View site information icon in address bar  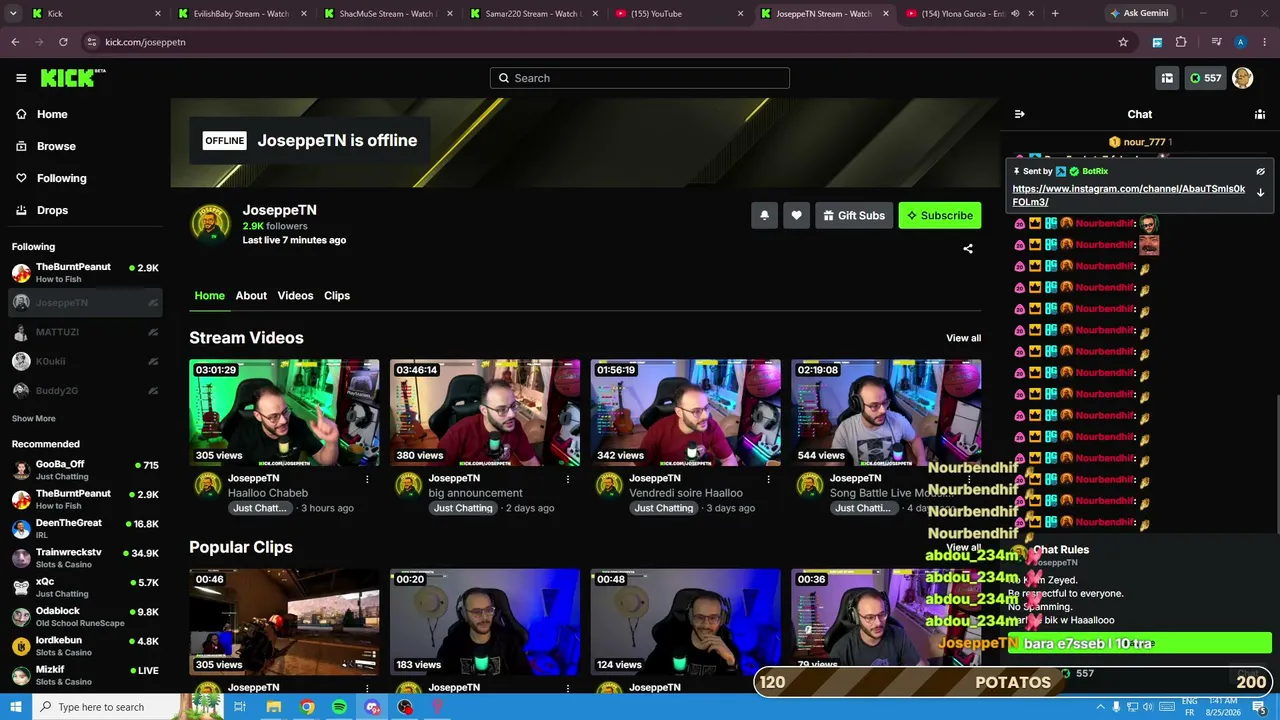pos(92,42)
